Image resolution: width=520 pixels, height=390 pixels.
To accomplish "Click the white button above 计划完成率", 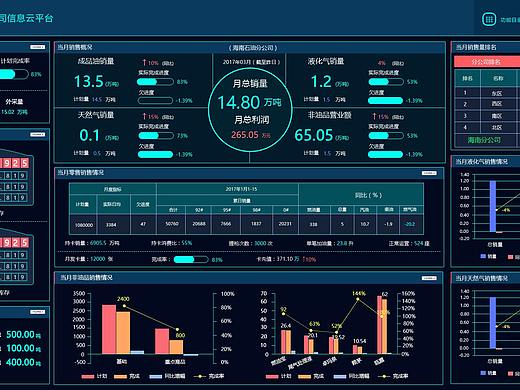I will 38,47.
